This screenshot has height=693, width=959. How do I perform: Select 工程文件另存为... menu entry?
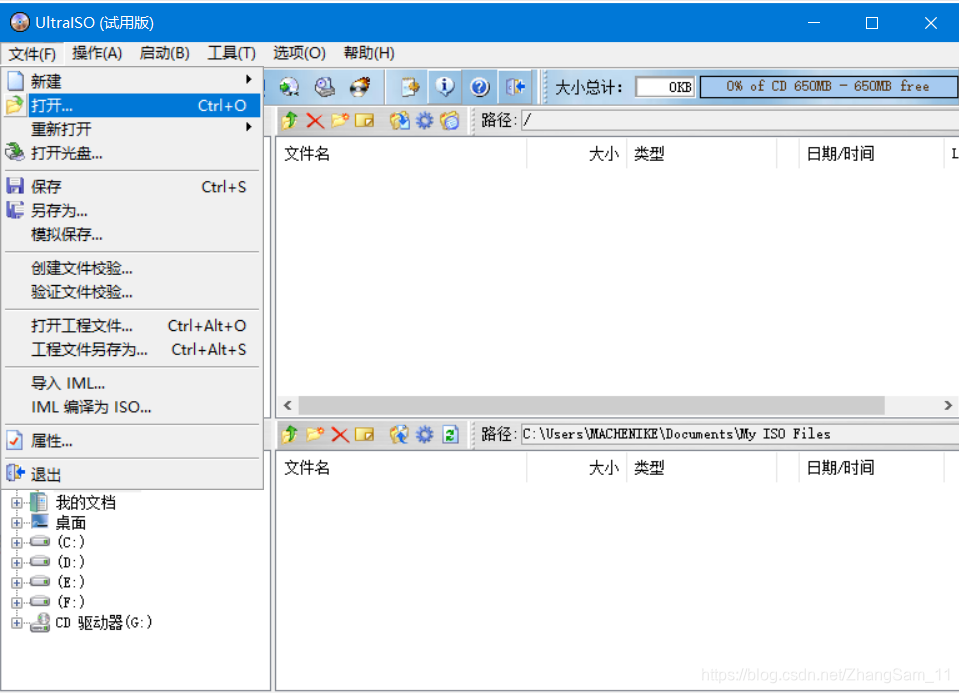coord(132,349)
